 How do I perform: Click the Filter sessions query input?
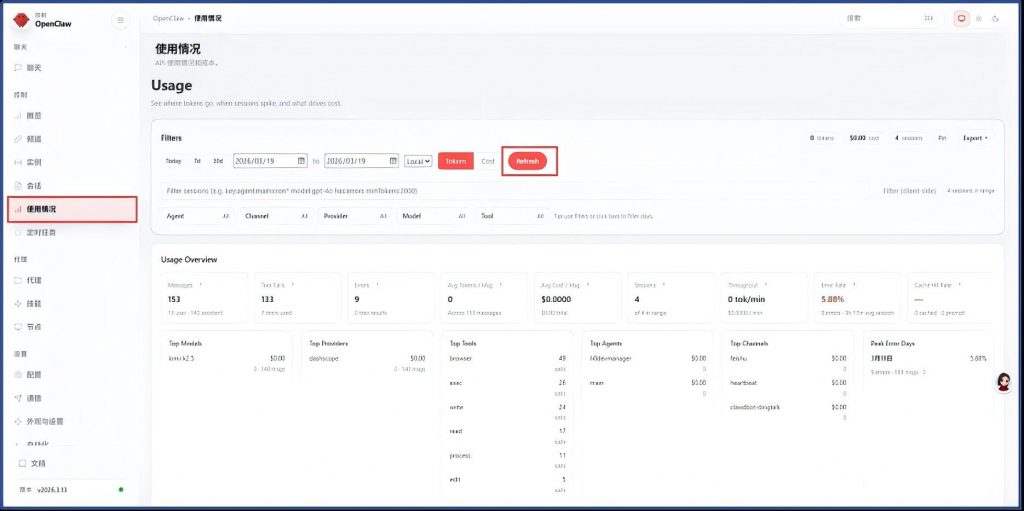coord(515,190)
